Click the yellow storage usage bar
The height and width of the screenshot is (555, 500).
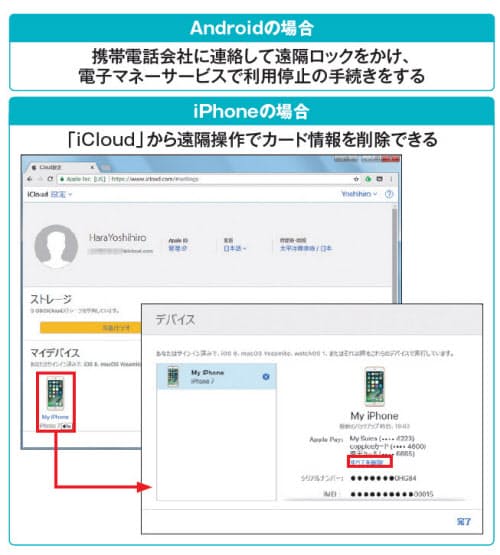point(91,328)
